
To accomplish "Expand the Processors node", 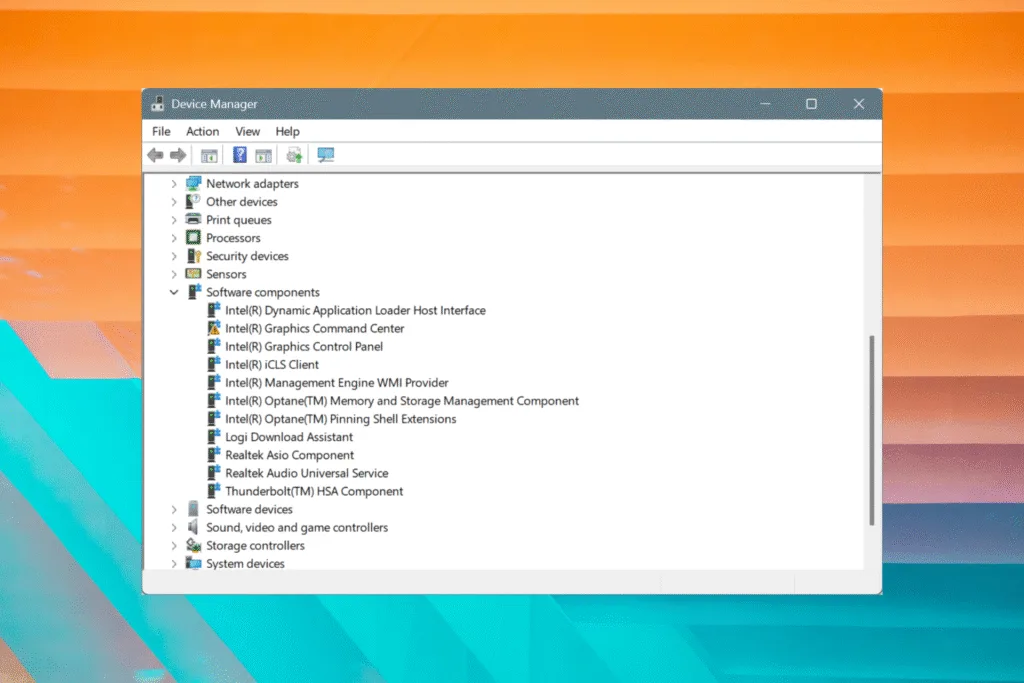I will [174, 238].
